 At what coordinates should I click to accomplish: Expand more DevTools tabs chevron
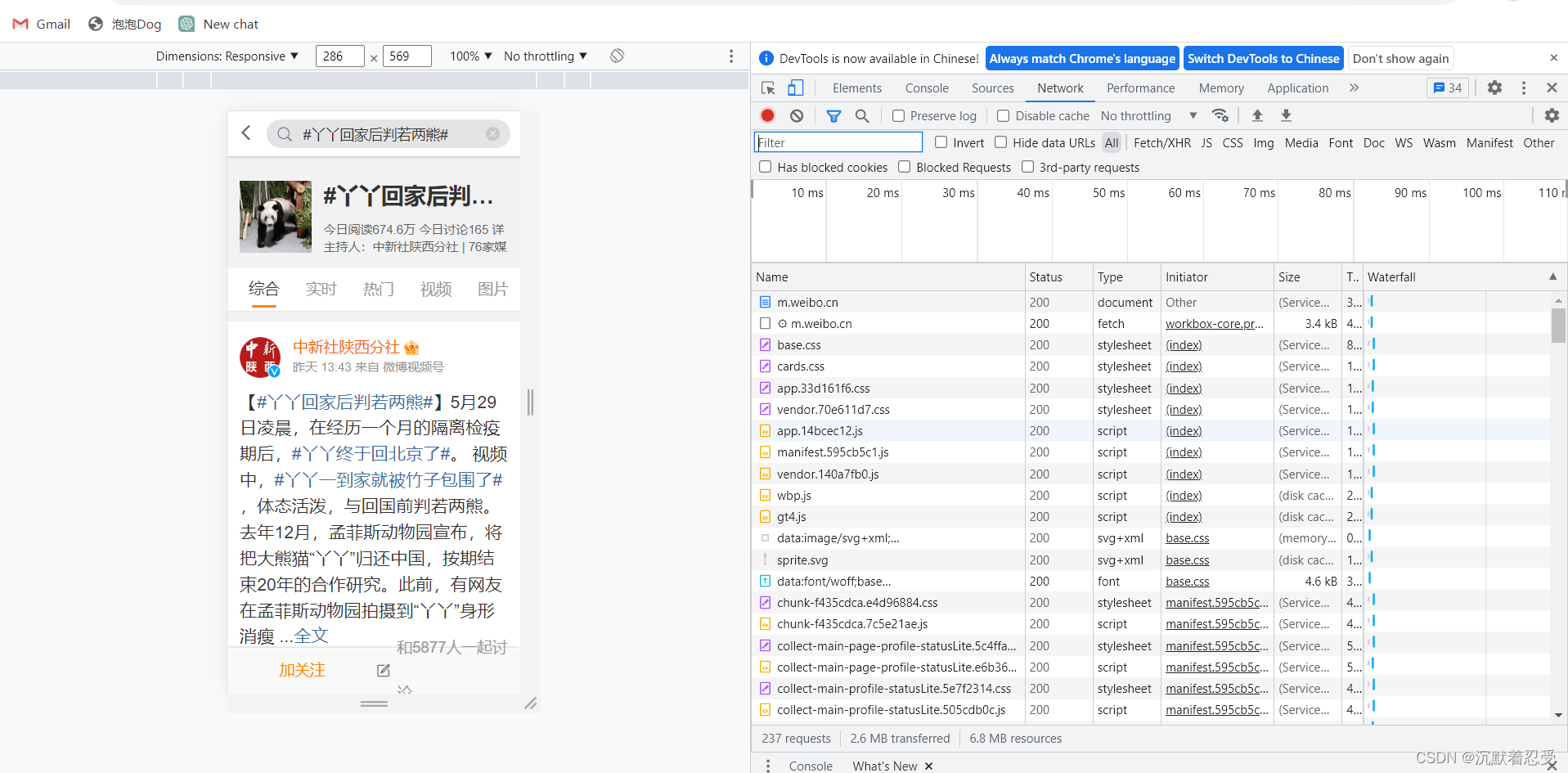coord(1354,88)
